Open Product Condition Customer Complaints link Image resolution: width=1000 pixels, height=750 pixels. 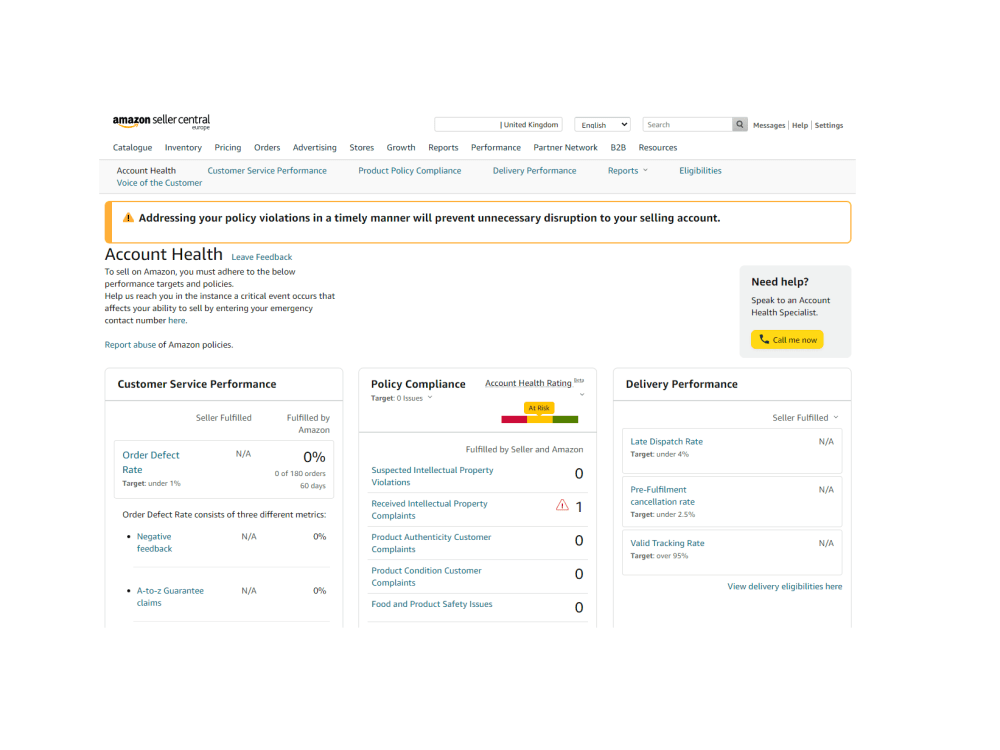pyautogui.click(x=426, y=577)
